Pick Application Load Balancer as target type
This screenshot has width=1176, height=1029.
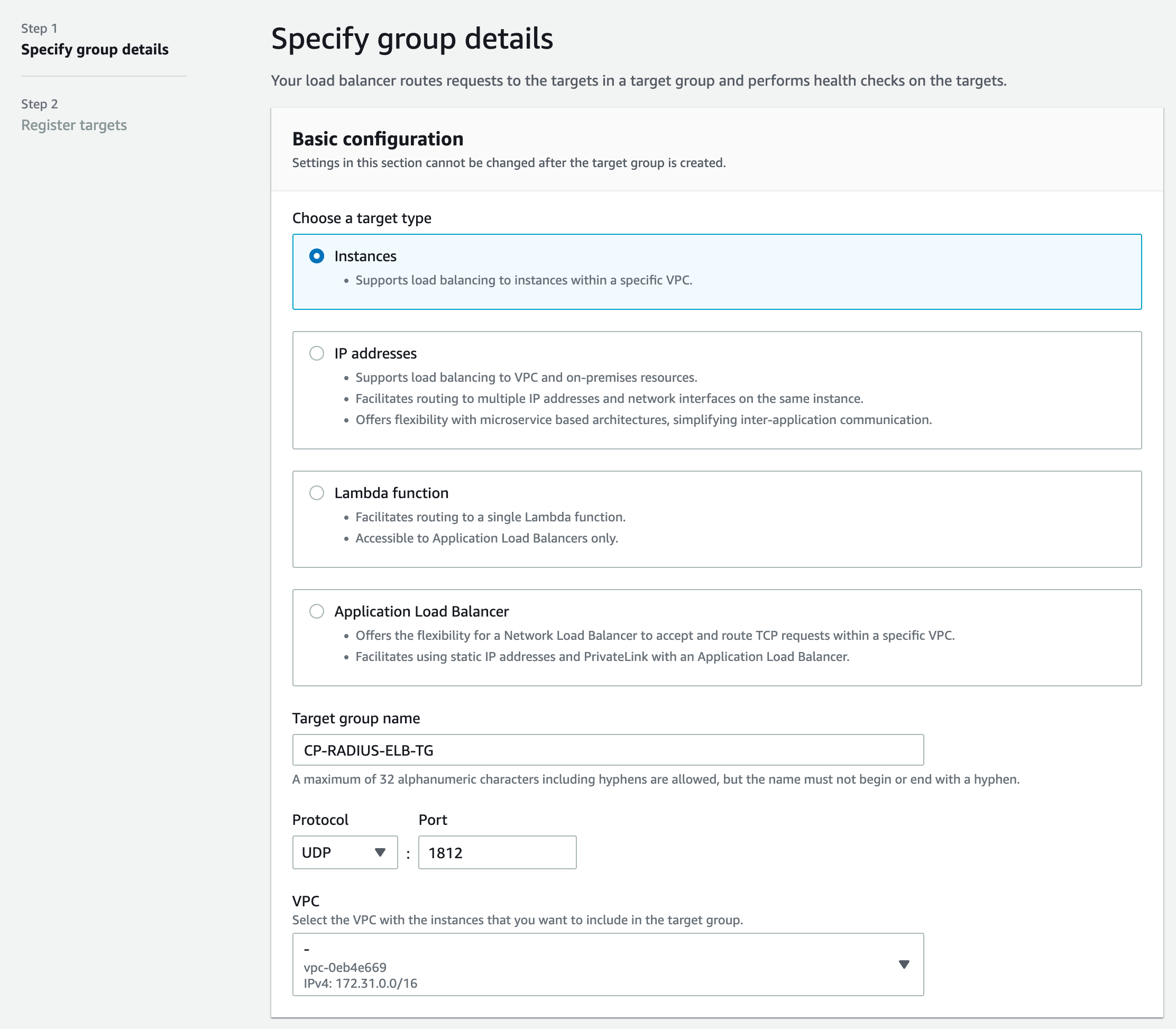pyautogui.click(x=317, y=611)
